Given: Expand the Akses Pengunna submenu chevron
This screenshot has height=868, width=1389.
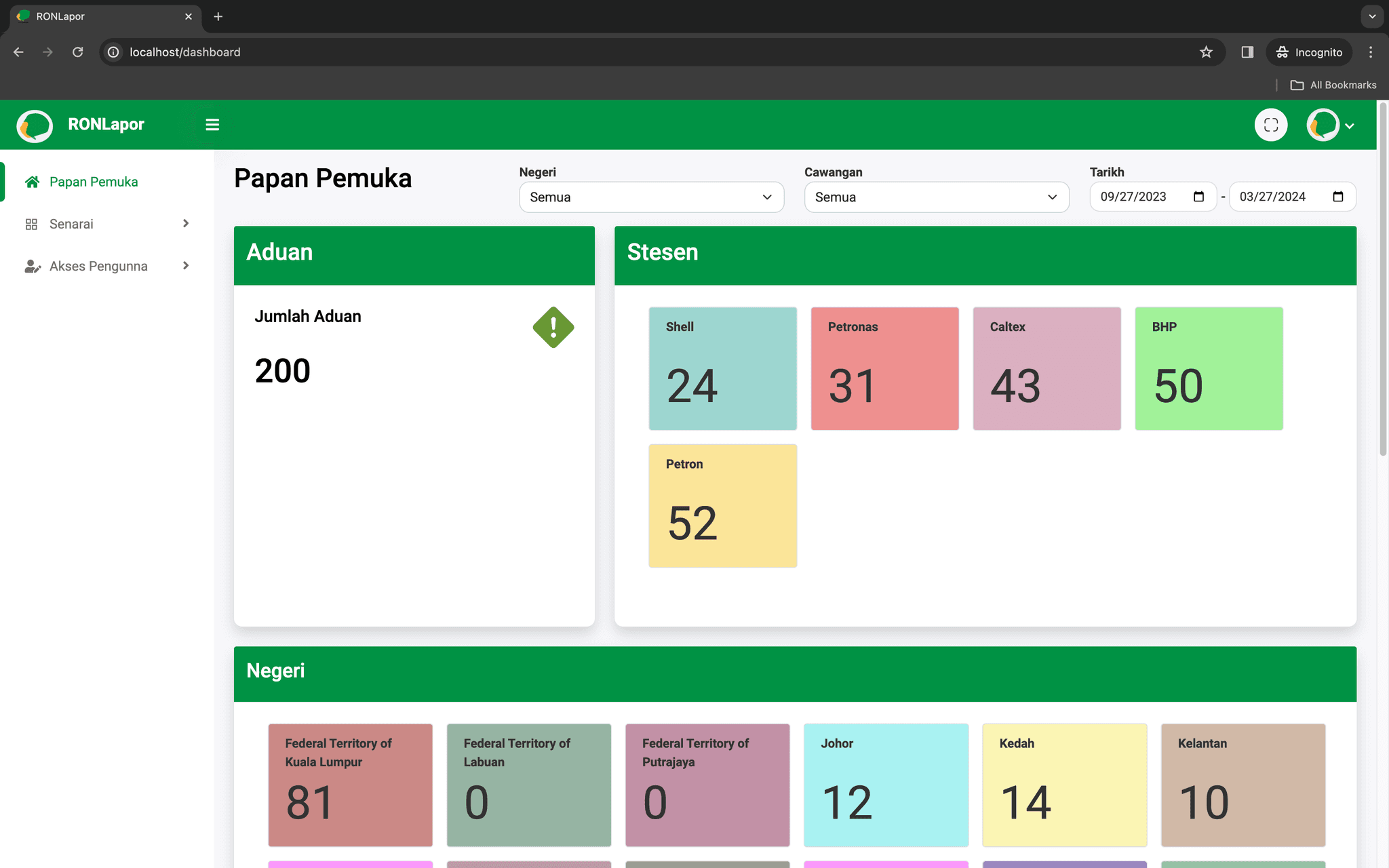Looking at the screenshot, I should pyautogui.click(x=186, y=266).
